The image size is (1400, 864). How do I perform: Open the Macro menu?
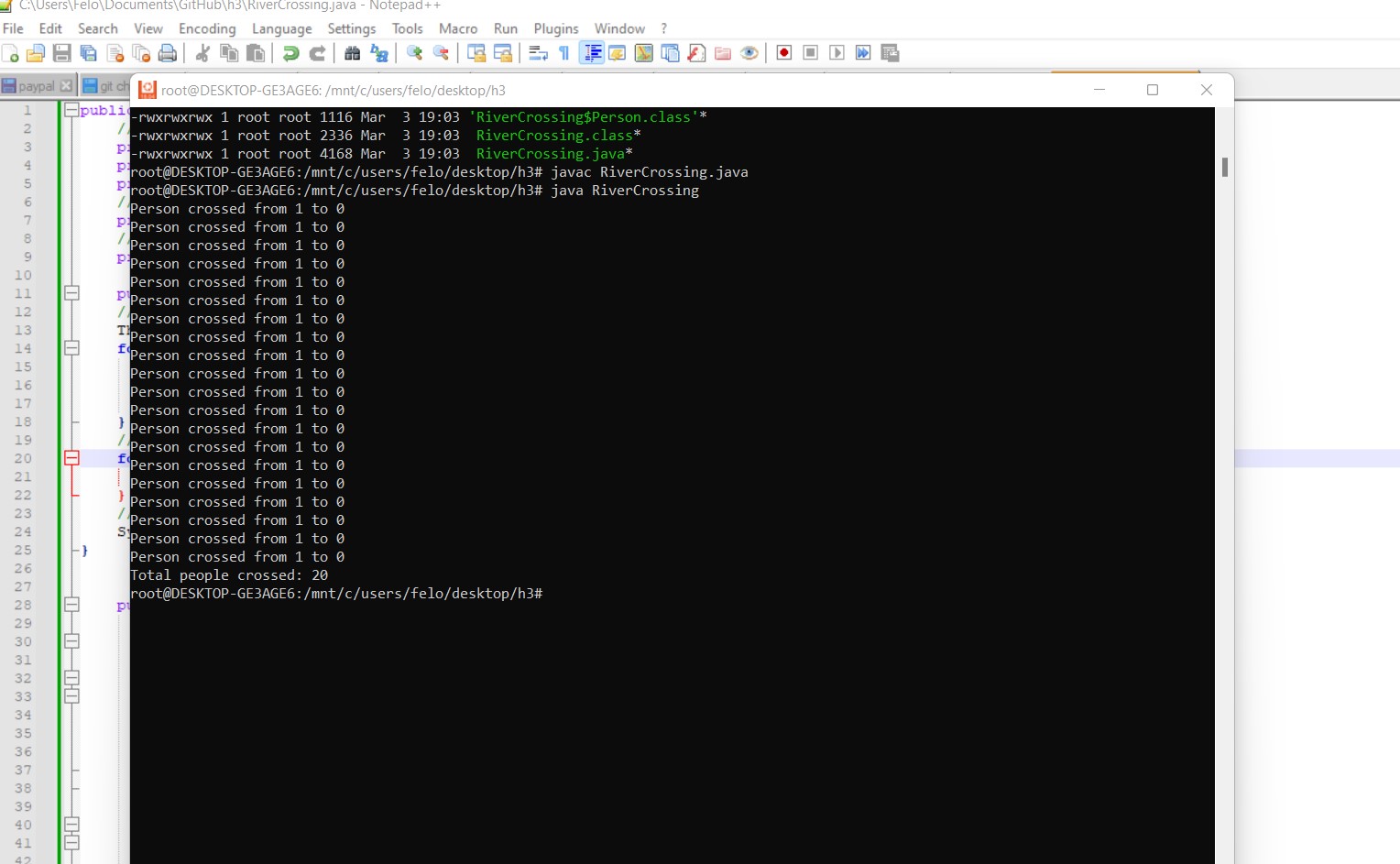pyautogui.click(x=458, y=28)
